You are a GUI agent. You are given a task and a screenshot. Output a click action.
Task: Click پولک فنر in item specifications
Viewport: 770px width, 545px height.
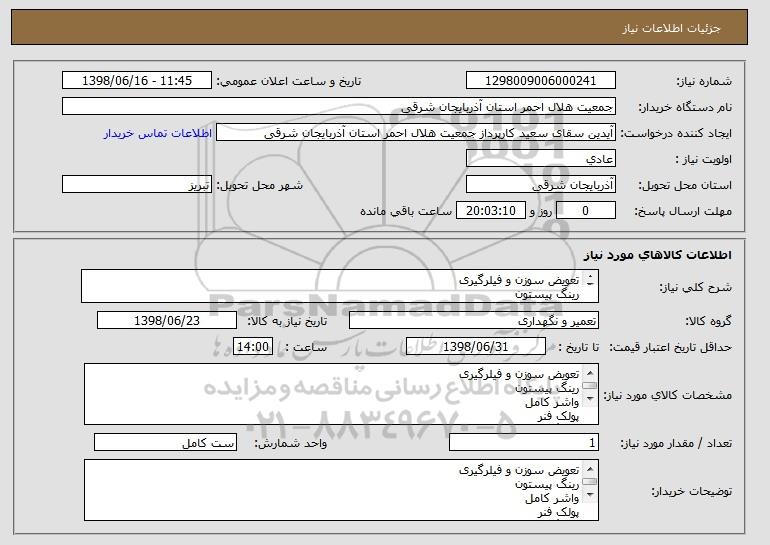click(558, 416)
